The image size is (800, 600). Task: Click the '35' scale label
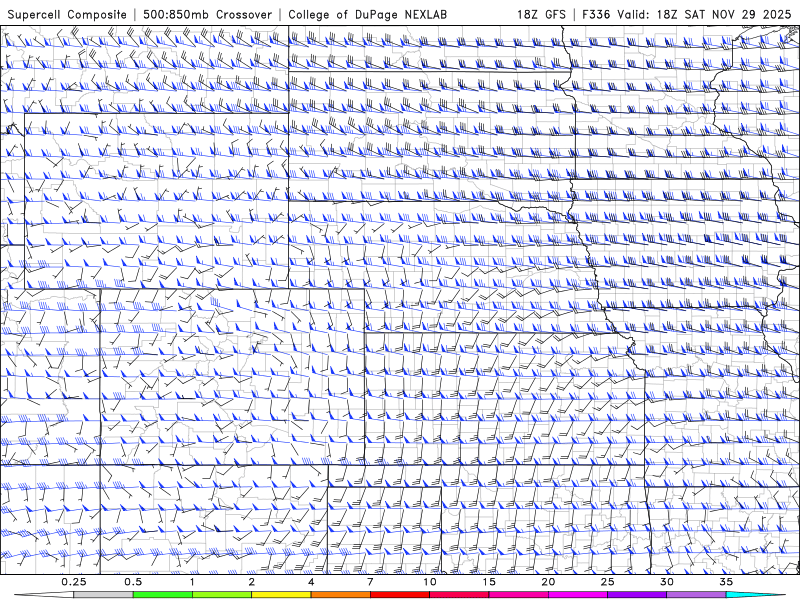pos(726,582)
